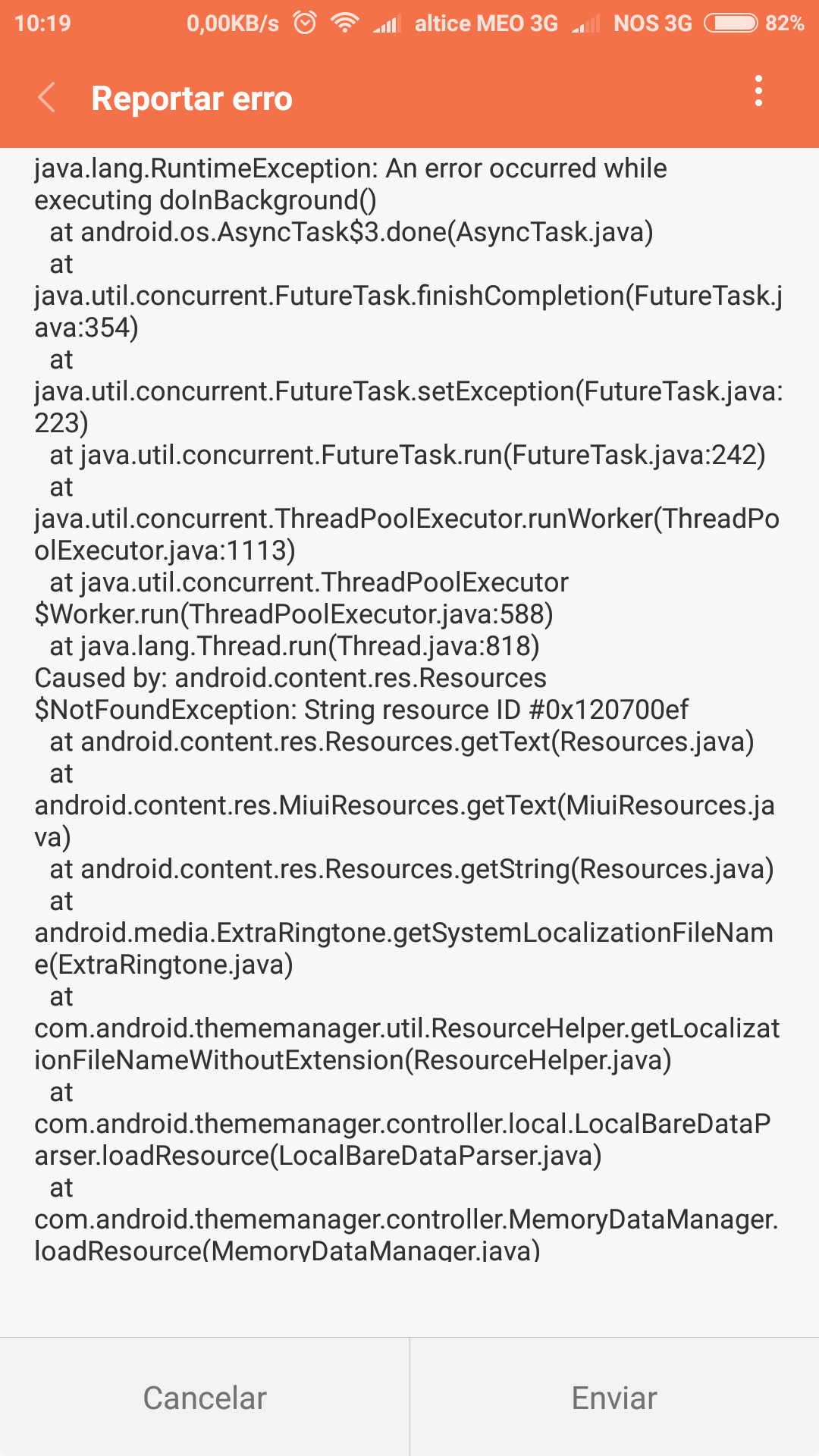Tap the Wi-Fi signal icon
The image size is (819, 1456).
[345, 23]
